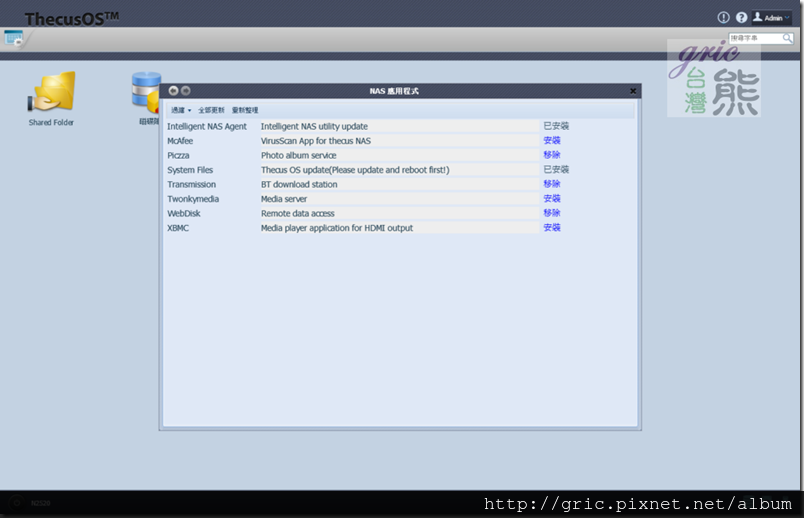Image resolution: width=804 pixels, height=518 pixels.
Task: Click the back arrow in the NAS application window
Action: (173, 91)
